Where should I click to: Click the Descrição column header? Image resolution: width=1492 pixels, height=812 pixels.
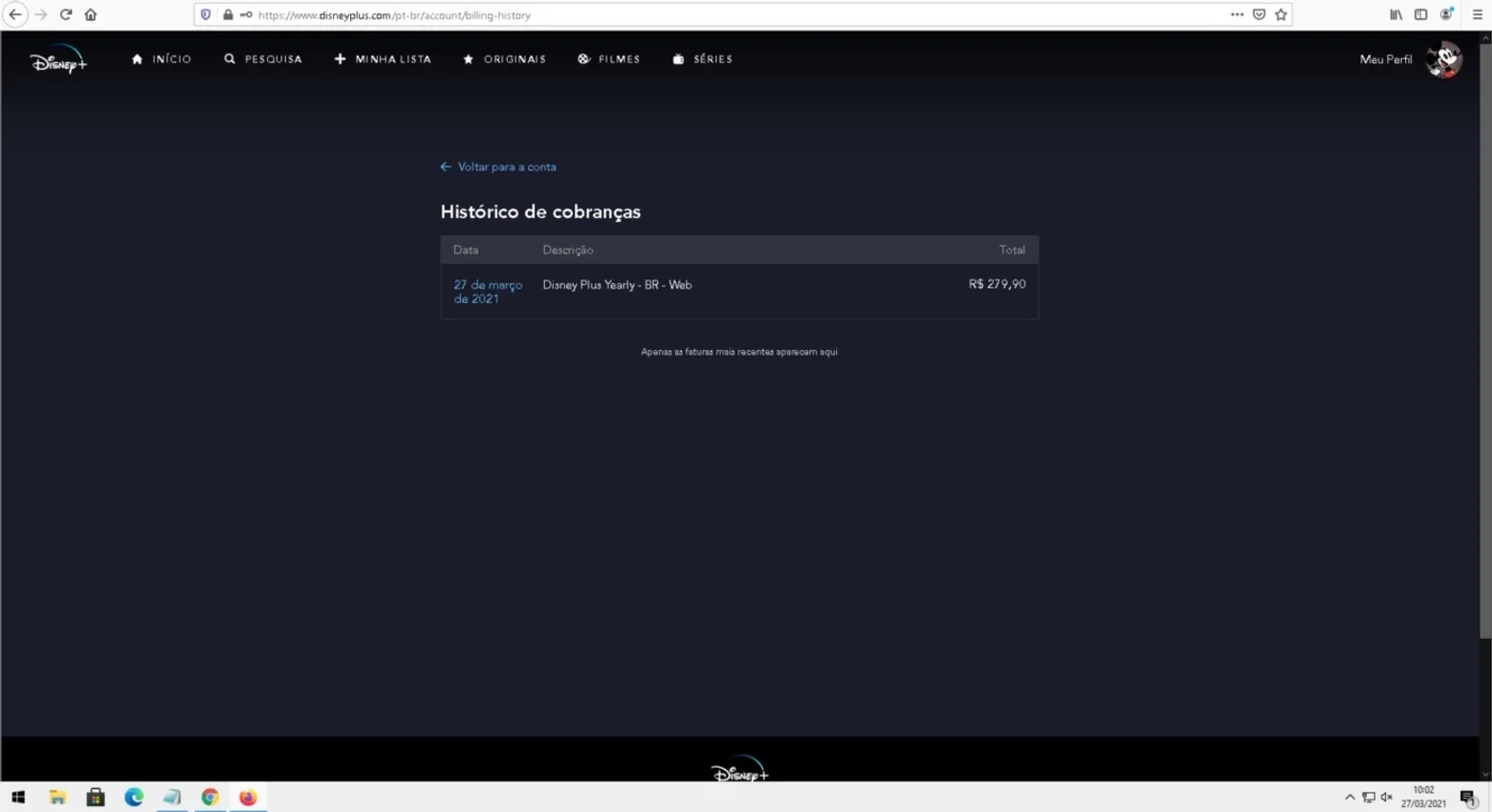coord(568,250)
